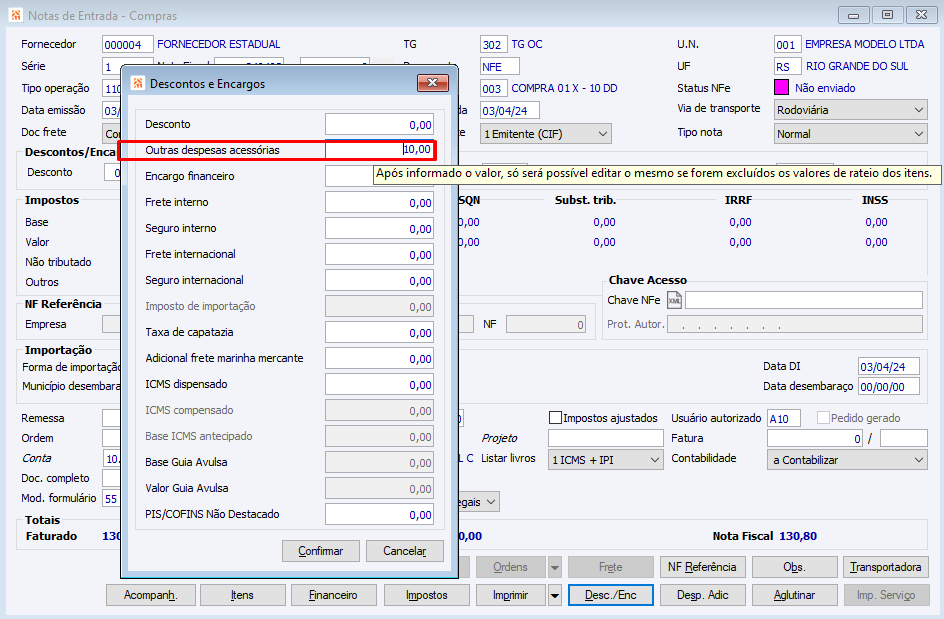Open the Via de transporte dropdown
The image size is (944, 619).
850,110
